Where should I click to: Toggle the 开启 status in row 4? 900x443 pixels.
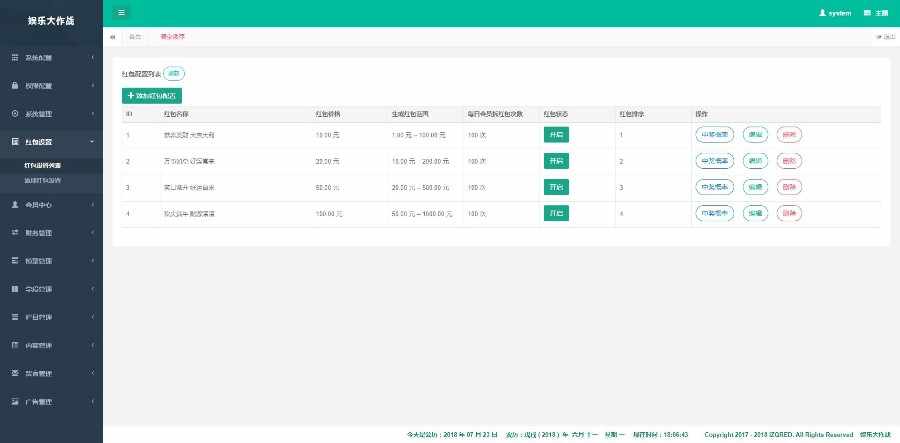[556, 213]
